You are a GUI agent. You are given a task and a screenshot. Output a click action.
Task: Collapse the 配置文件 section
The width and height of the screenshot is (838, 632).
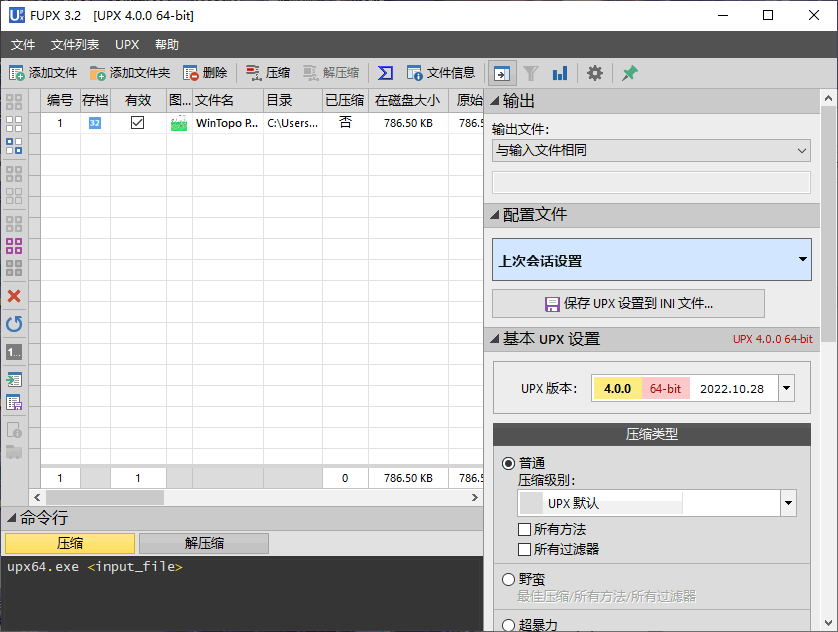(x=494, y=215)
